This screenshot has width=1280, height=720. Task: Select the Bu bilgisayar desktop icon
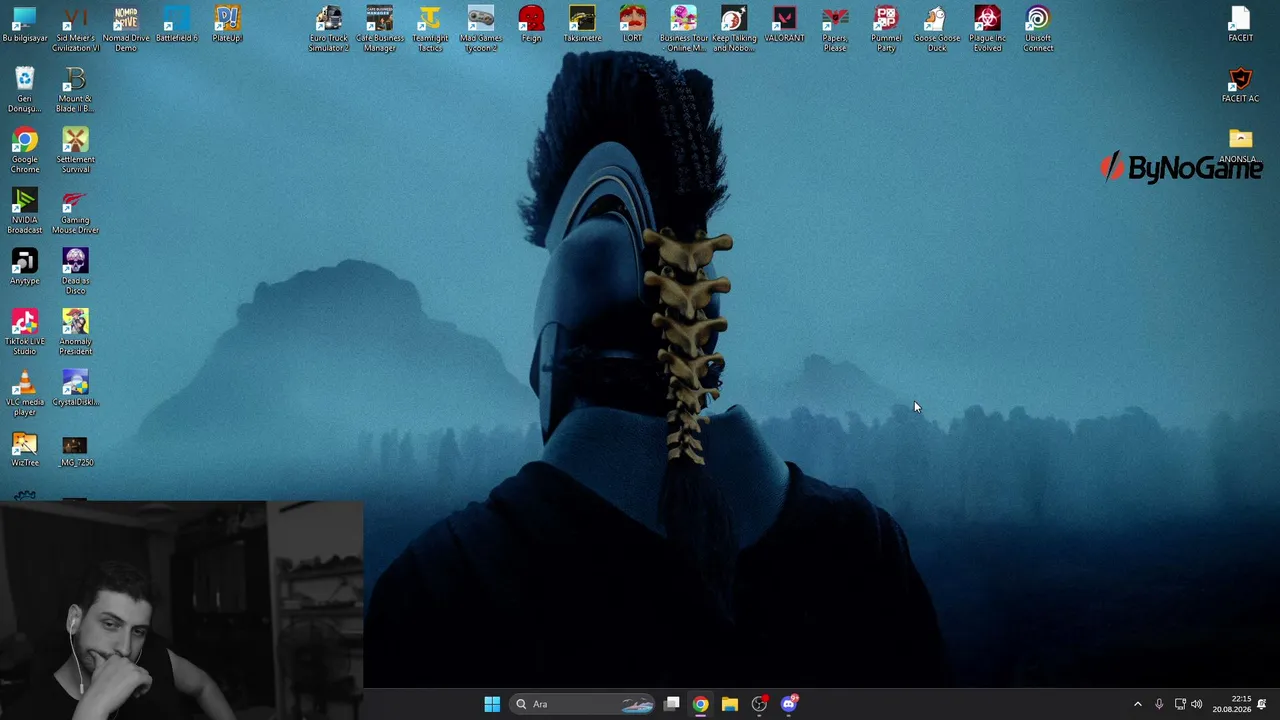[24, 25]
